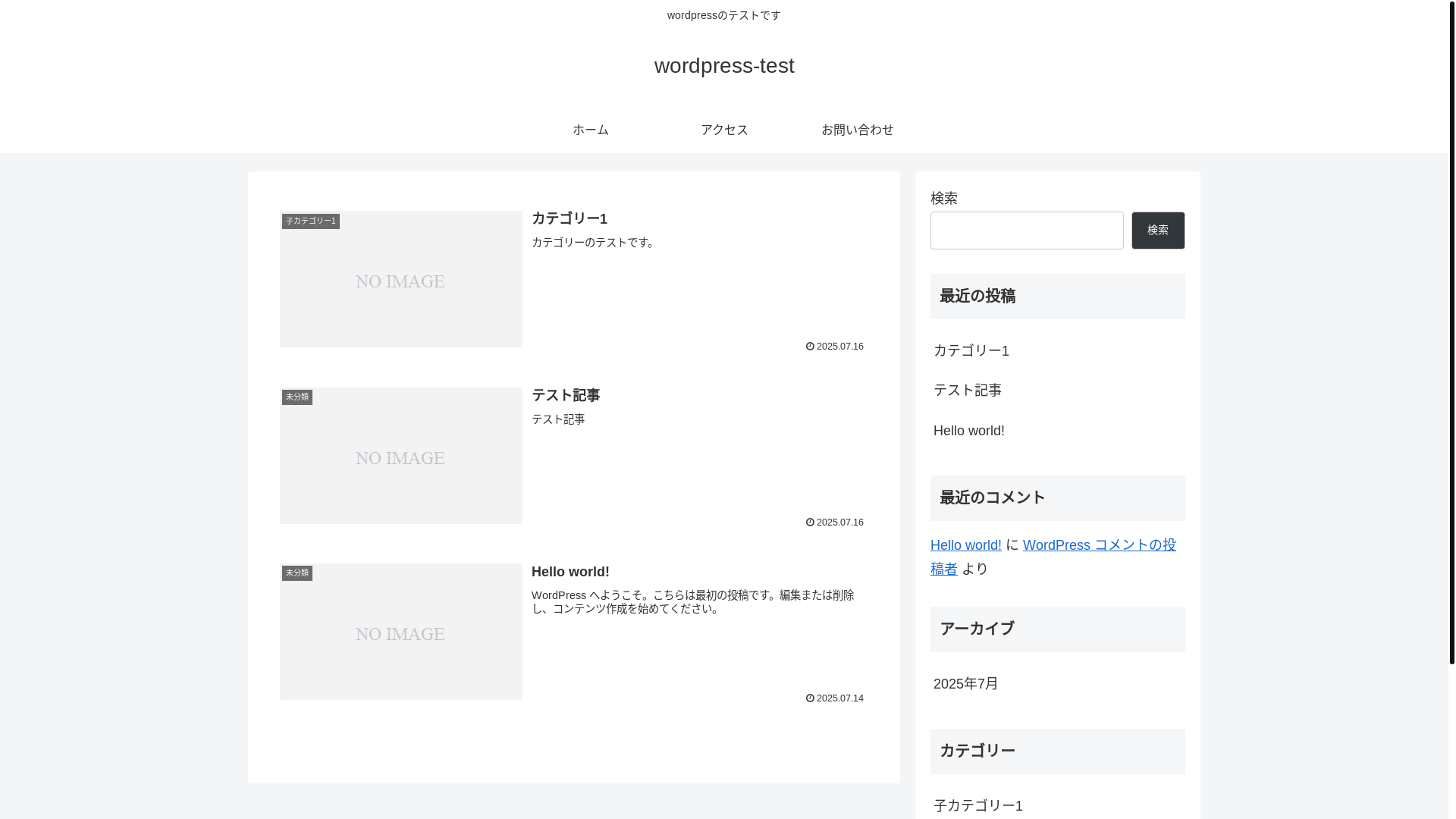Open the カテゴリー1 post title in article list
This screenshot has height=819, width=1456.
pos(570,218)
